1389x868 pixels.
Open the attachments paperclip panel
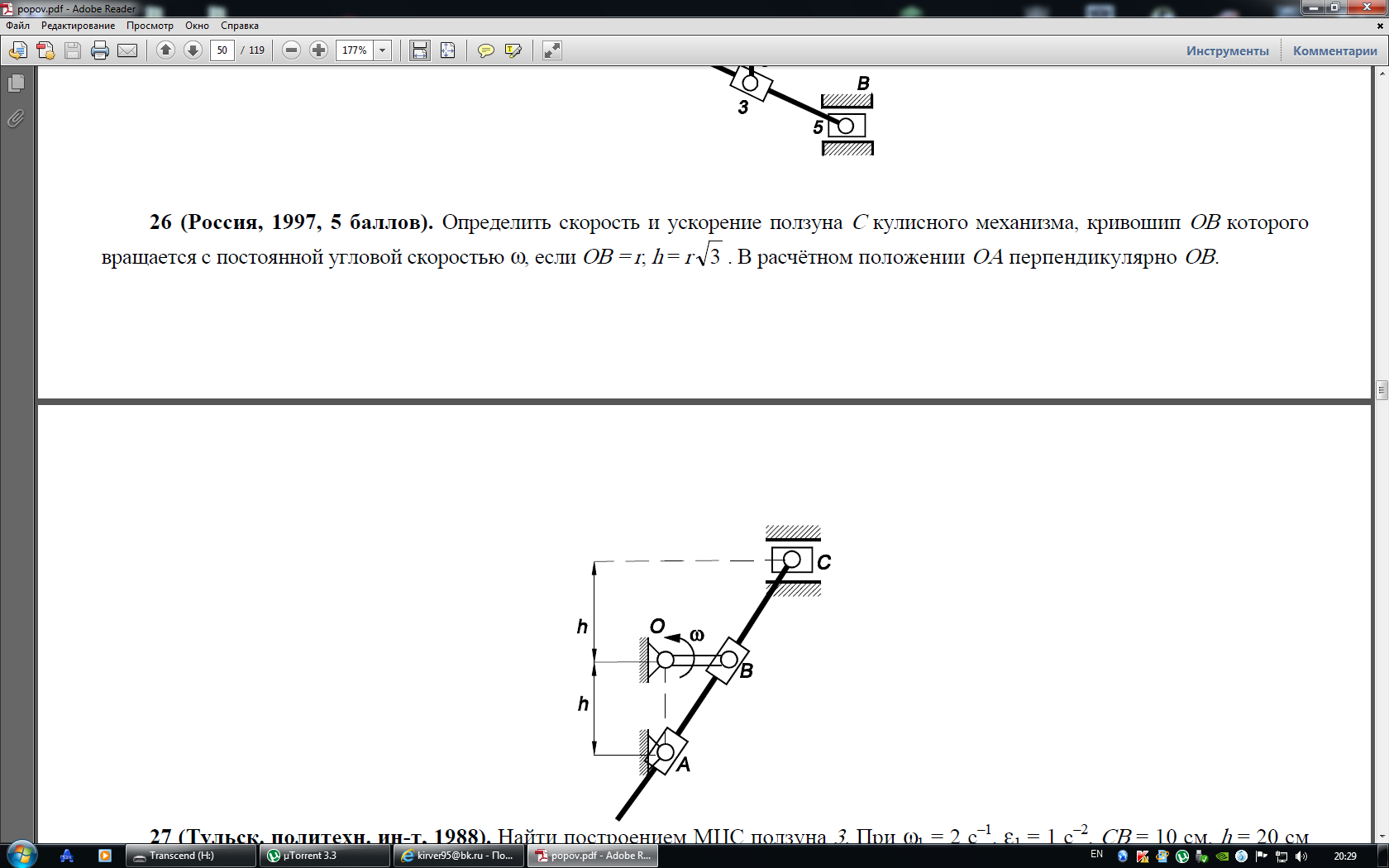pos(16,119)
